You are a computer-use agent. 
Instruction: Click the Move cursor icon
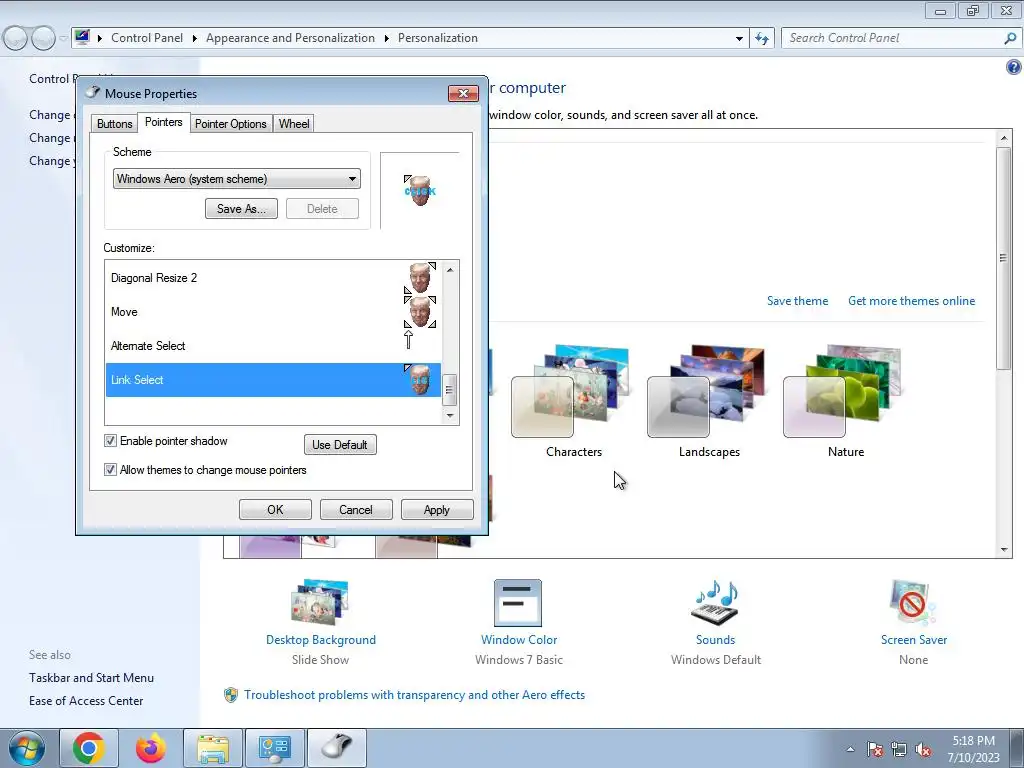click(x=420, y=312)
